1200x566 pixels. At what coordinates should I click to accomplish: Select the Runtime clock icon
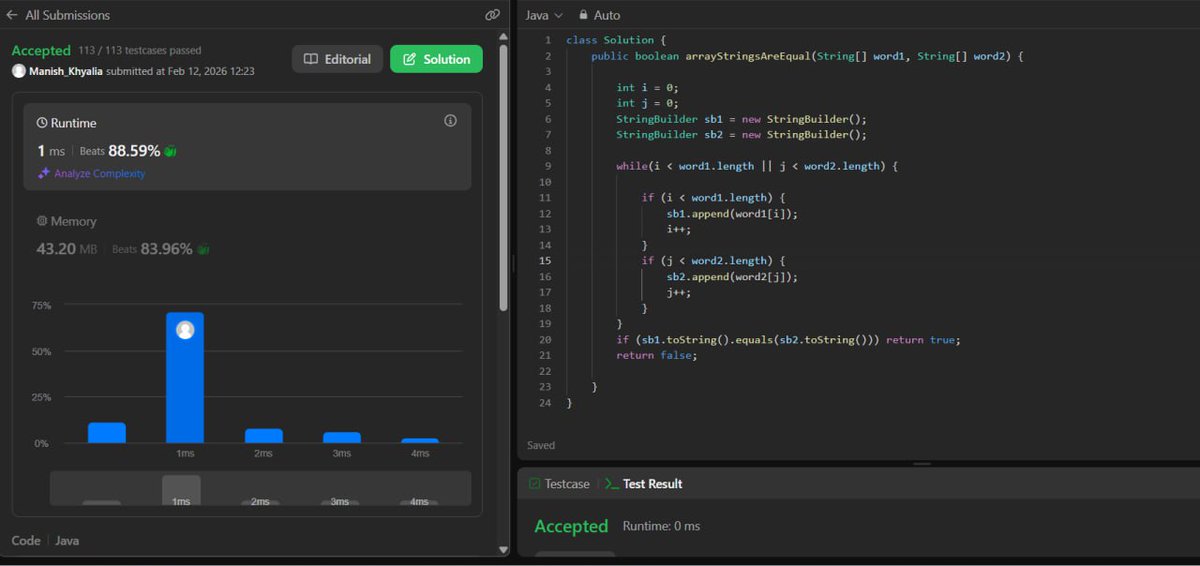tap(42, 123)
